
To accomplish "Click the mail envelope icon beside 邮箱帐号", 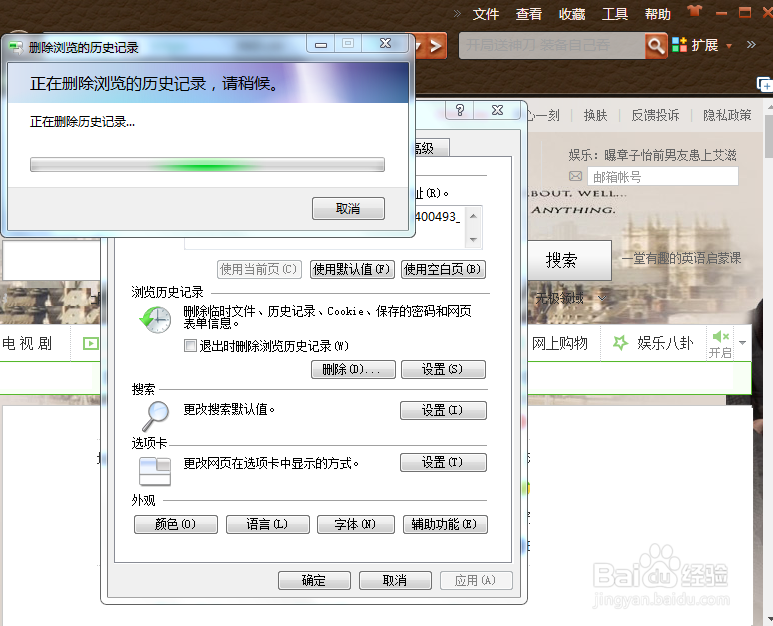I will point(575,176).
